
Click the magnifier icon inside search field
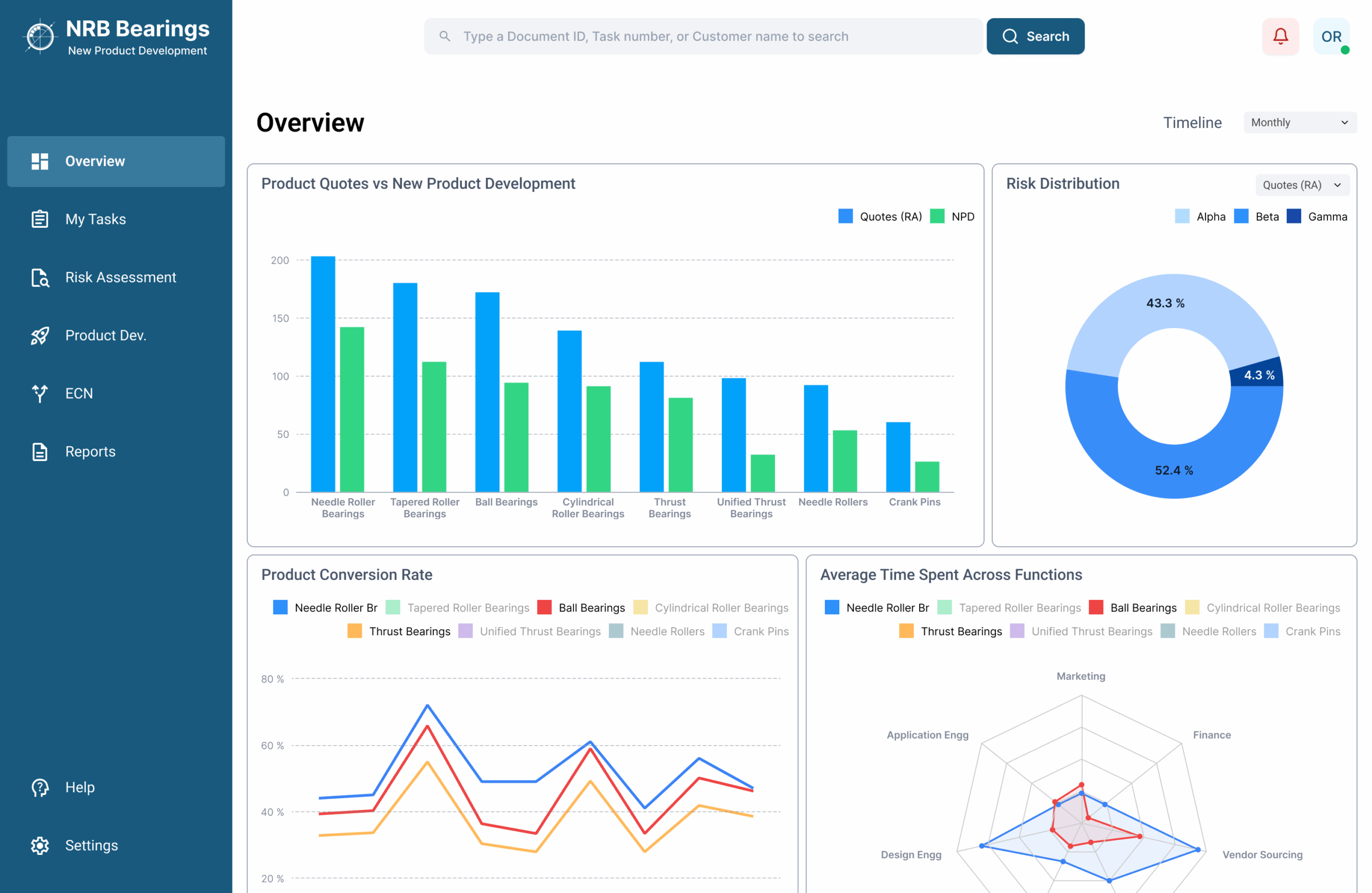pos(444,36)
